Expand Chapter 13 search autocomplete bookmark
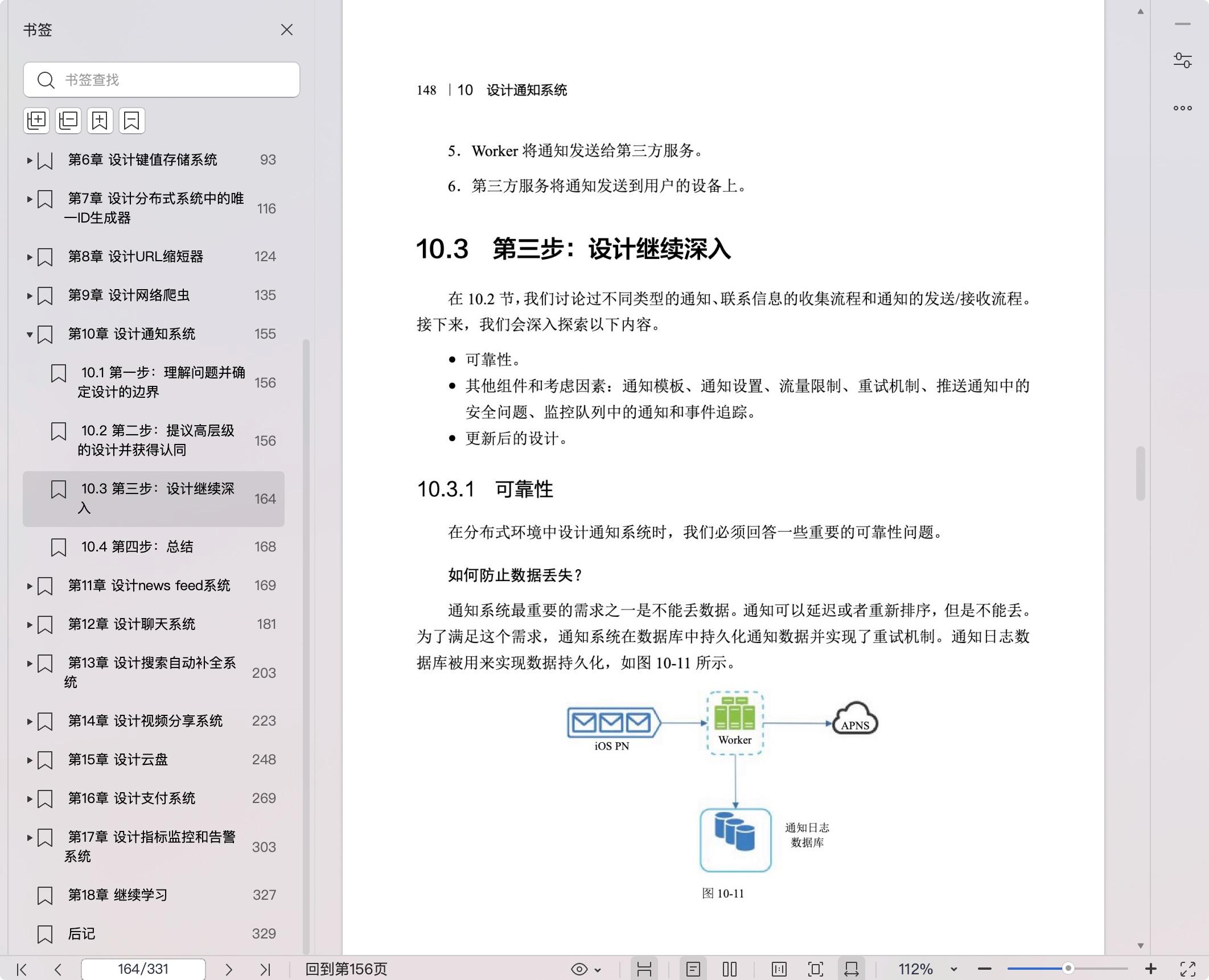 coord(29,664)
